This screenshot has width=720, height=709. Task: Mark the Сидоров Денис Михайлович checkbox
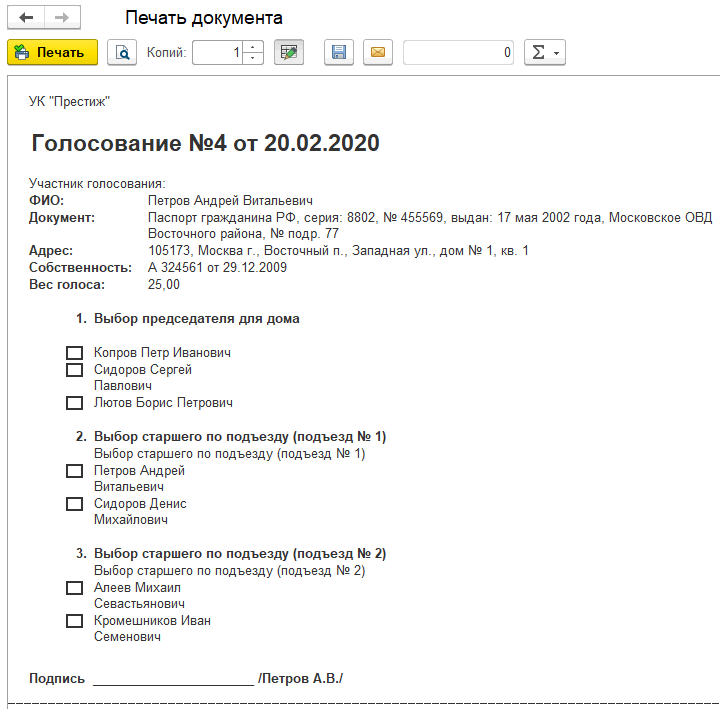pyautogui.click(x=74, y=504)
